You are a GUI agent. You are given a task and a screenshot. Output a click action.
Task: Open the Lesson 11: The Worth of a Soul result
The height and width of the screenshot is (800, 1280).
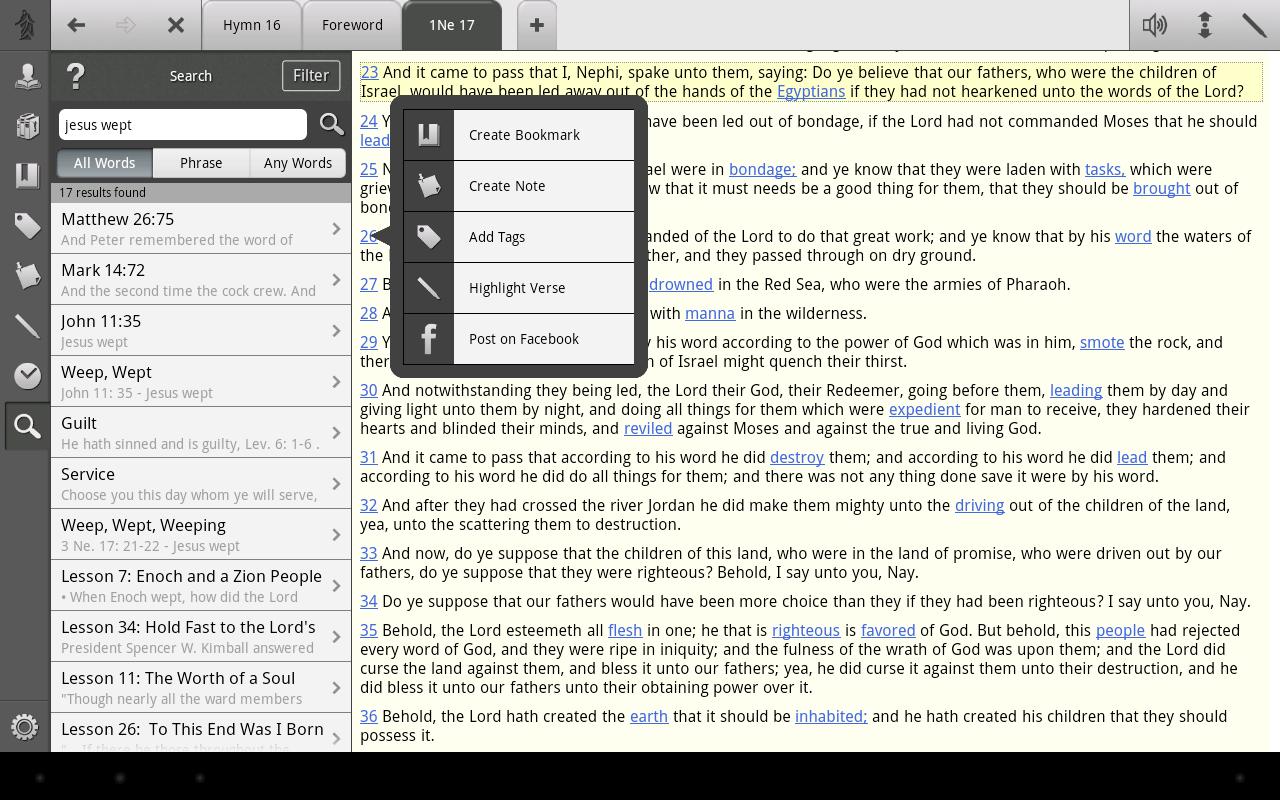pos(201,688)
